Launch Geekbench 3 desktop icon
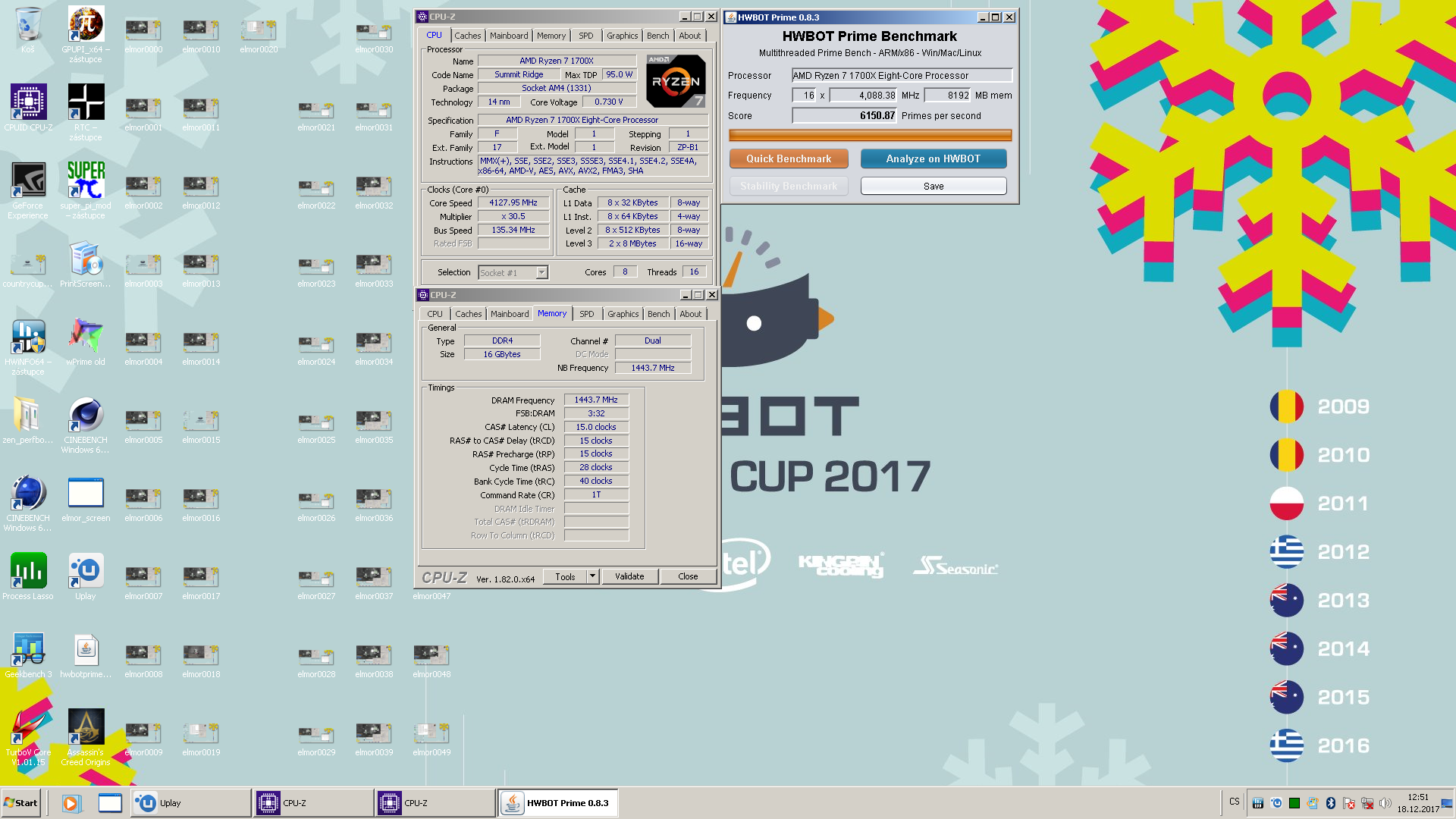 coord(28,655)
